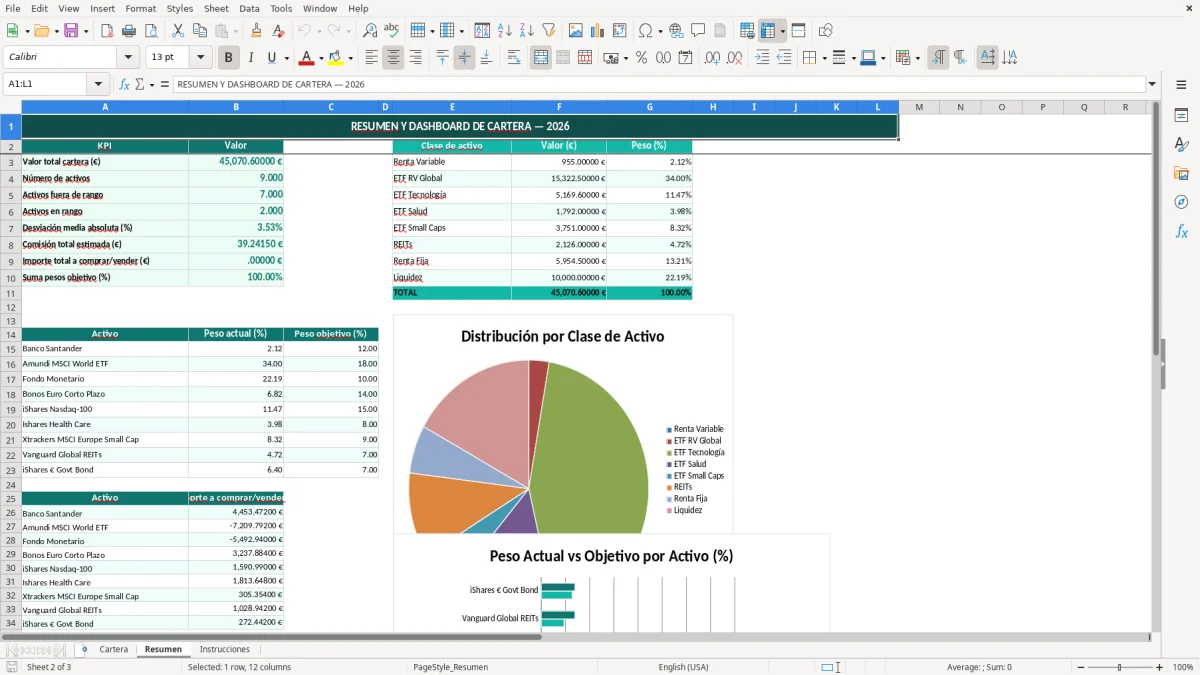
Task: Expand the Name Box dropdown
Action: click(x=98, y=84)
